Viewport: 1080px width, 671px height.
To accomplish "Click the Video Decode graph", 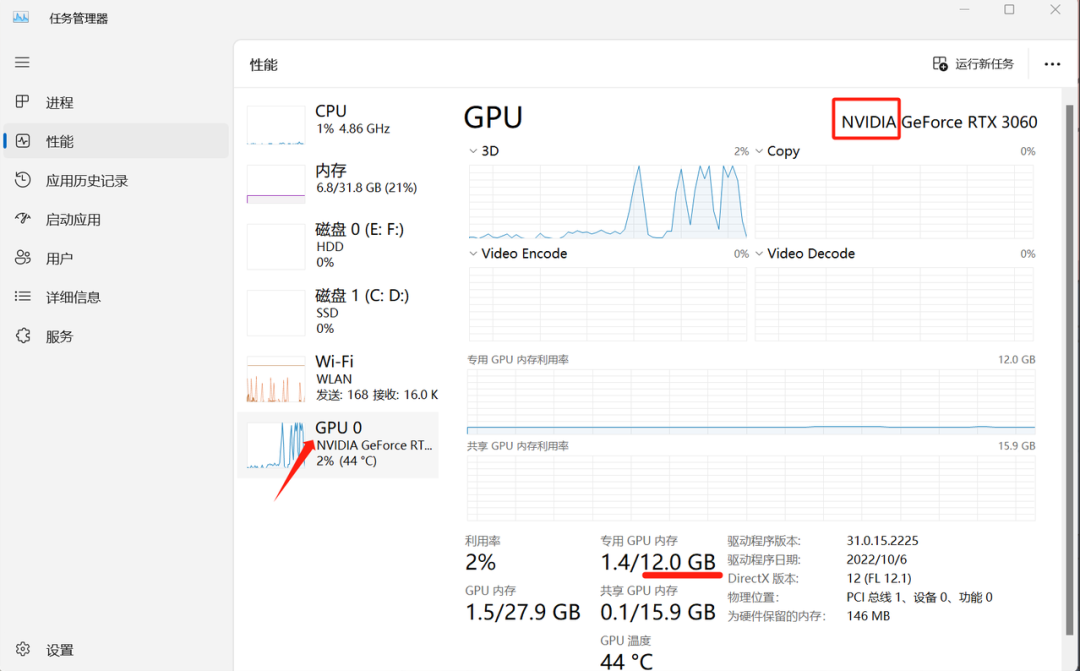I will click(x=894, y=304).
